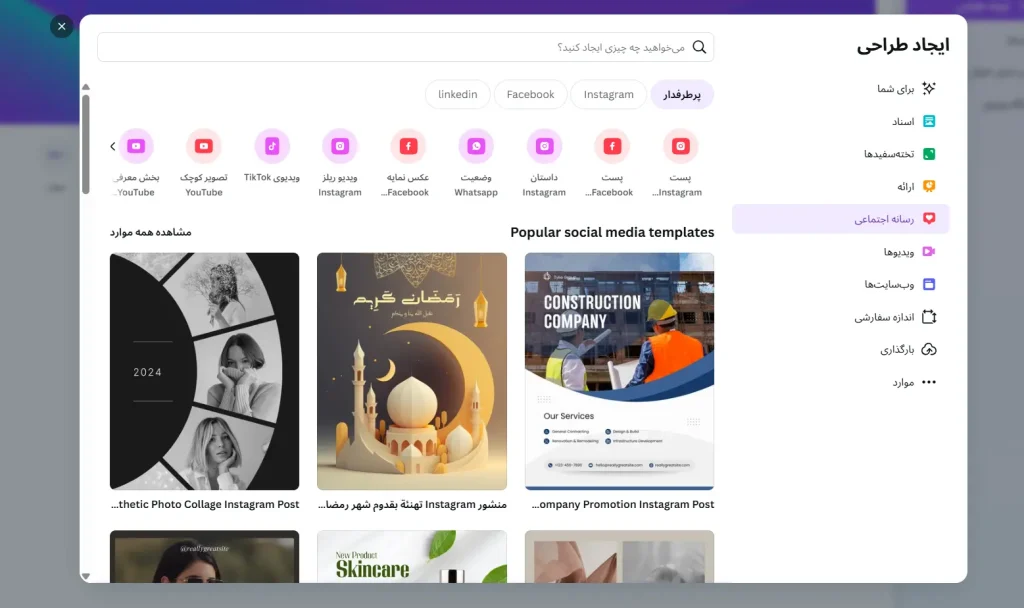Click the 'ویدیوها' label in the sidebar
1024x608 pixels.
[899, 252]
